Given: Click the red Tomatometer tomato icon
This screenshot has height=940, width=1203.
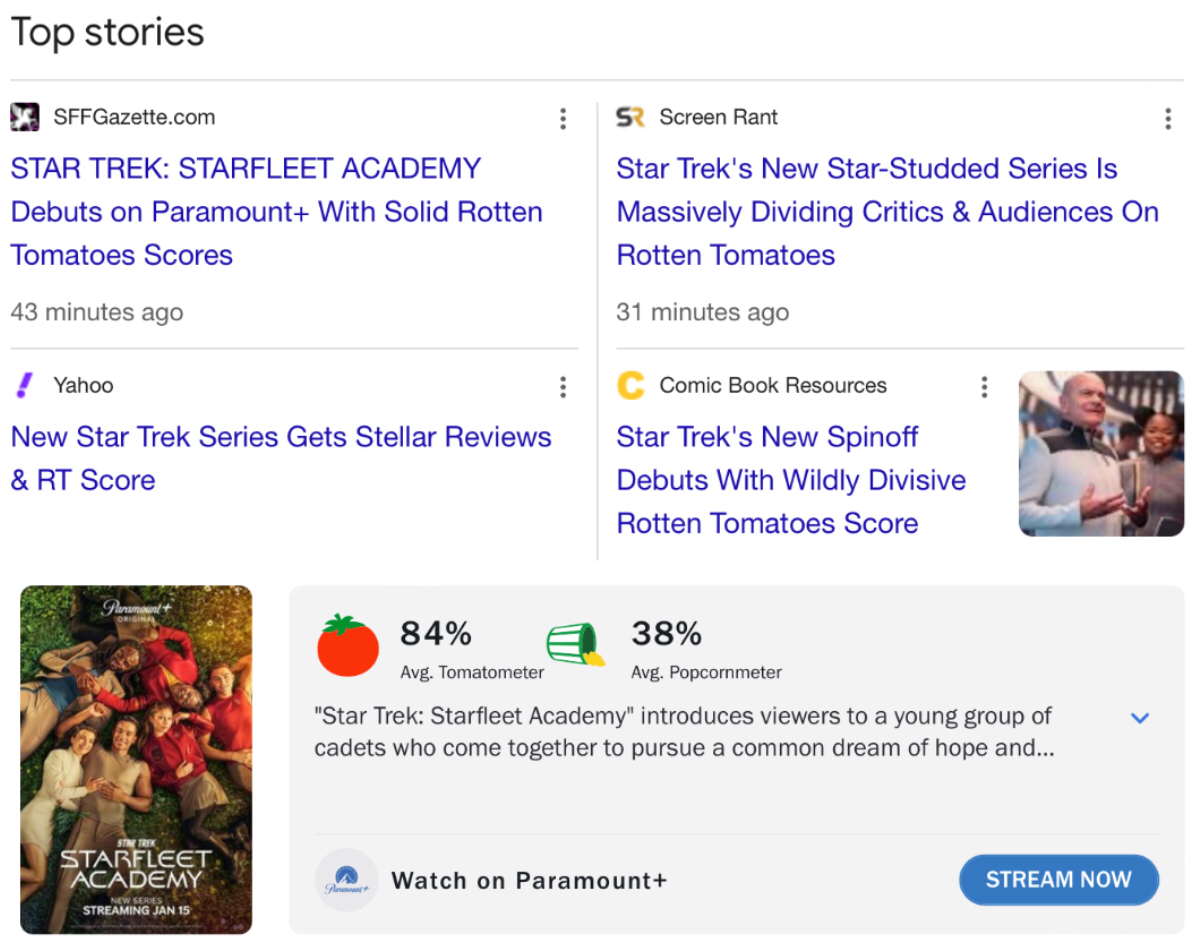Looking at the screenshot, I should (348, 646).
